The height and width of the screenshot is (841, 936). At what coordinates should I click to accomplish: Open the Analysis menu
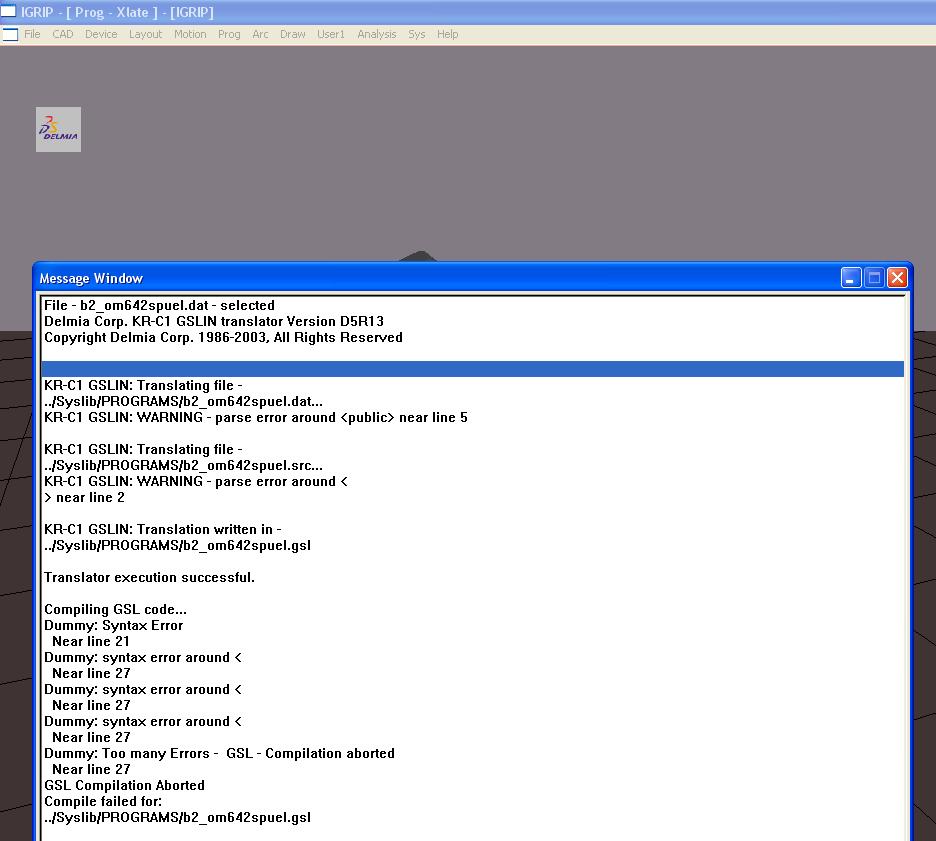click(x=377, y=35)
